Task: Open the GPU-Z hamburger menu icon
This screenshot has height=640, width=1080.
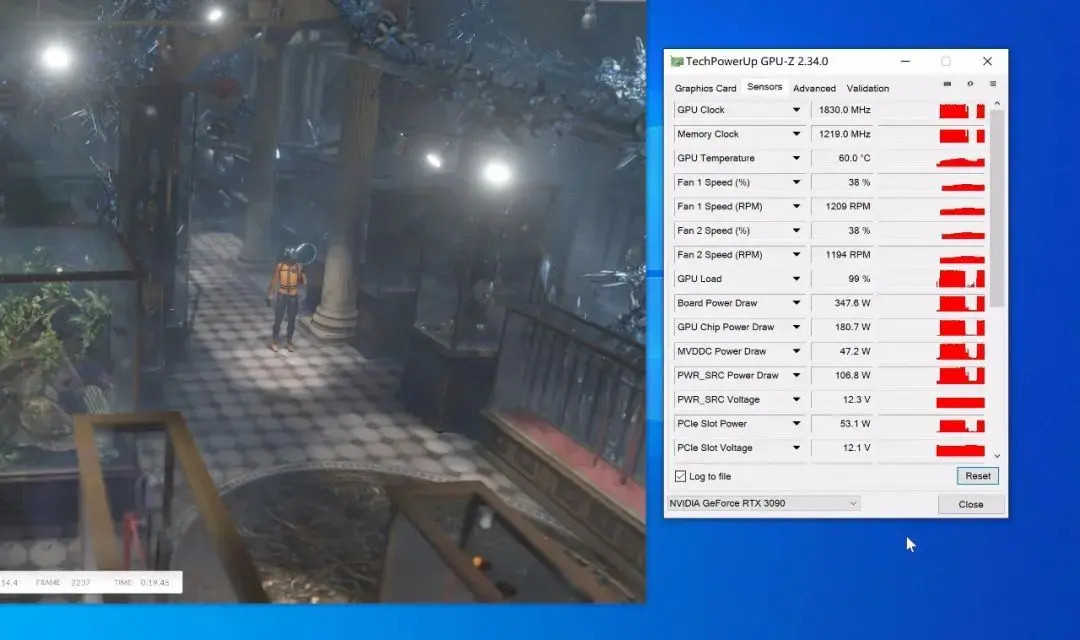Action: tap(993, 84)
